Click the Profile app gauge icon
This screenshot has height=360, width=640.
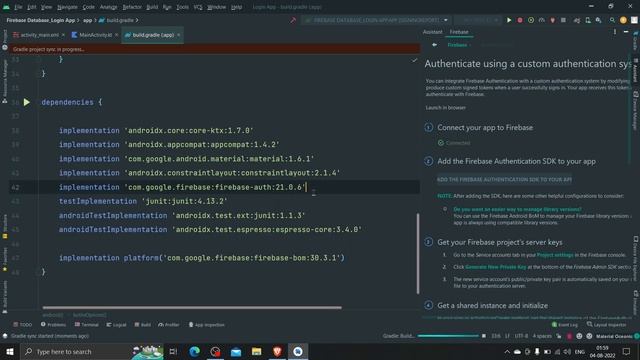click(542, 20)
